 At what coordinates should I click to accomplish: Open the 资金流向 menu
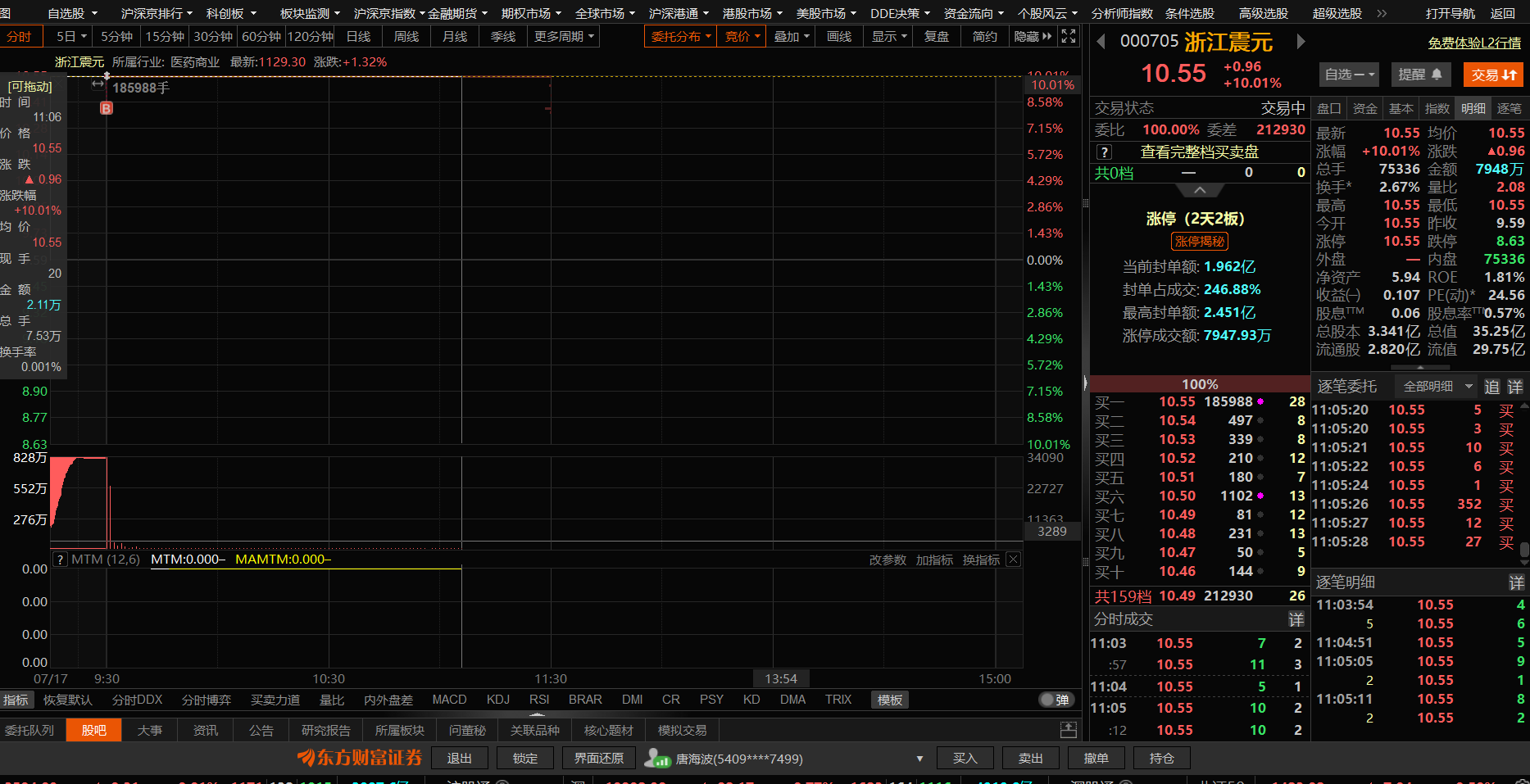coord(973,13)
